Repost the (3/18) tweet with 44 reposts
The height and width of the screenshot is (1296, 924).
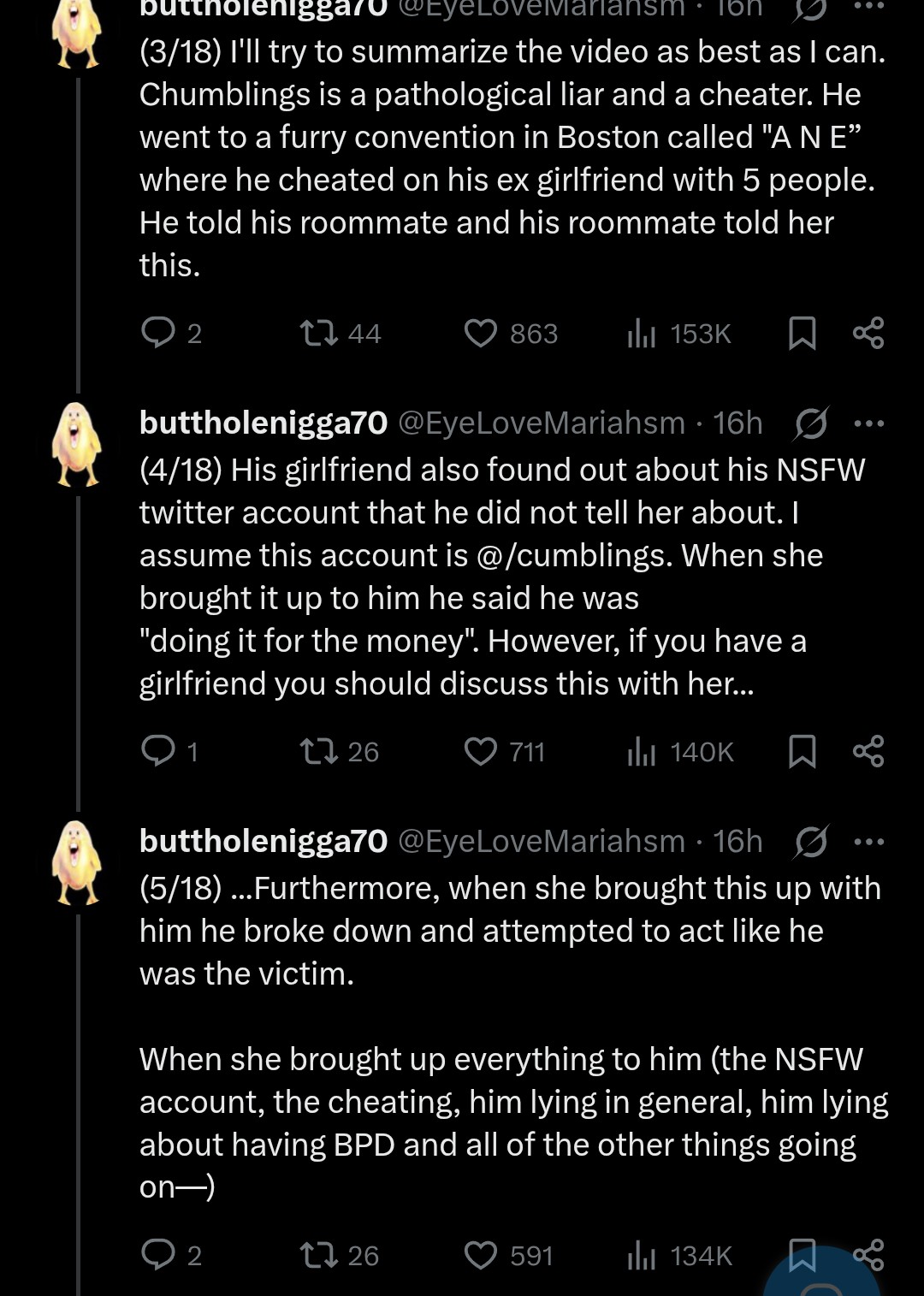(319, 333)
